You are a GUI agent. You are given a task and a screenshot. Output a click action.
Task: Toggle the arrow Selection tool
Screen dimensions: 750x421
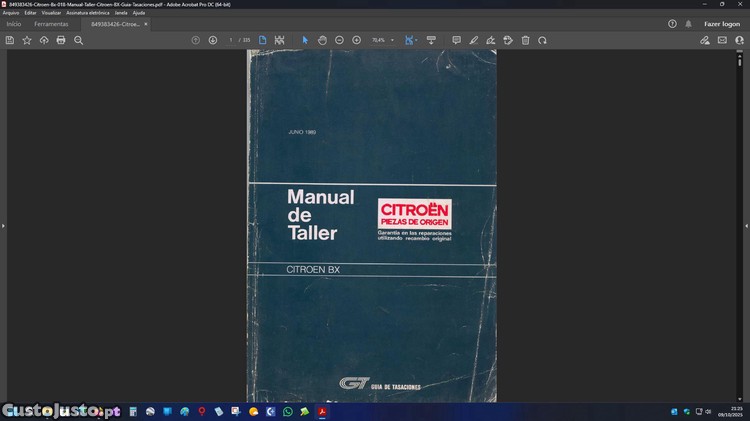[x=305, y=40]
